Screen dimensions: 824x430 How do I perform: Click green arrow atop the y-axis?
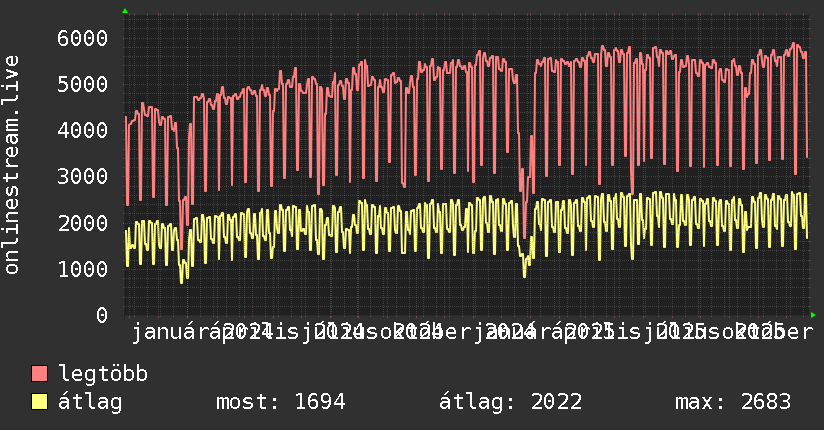pyautogui.click(x=125, y=11)
